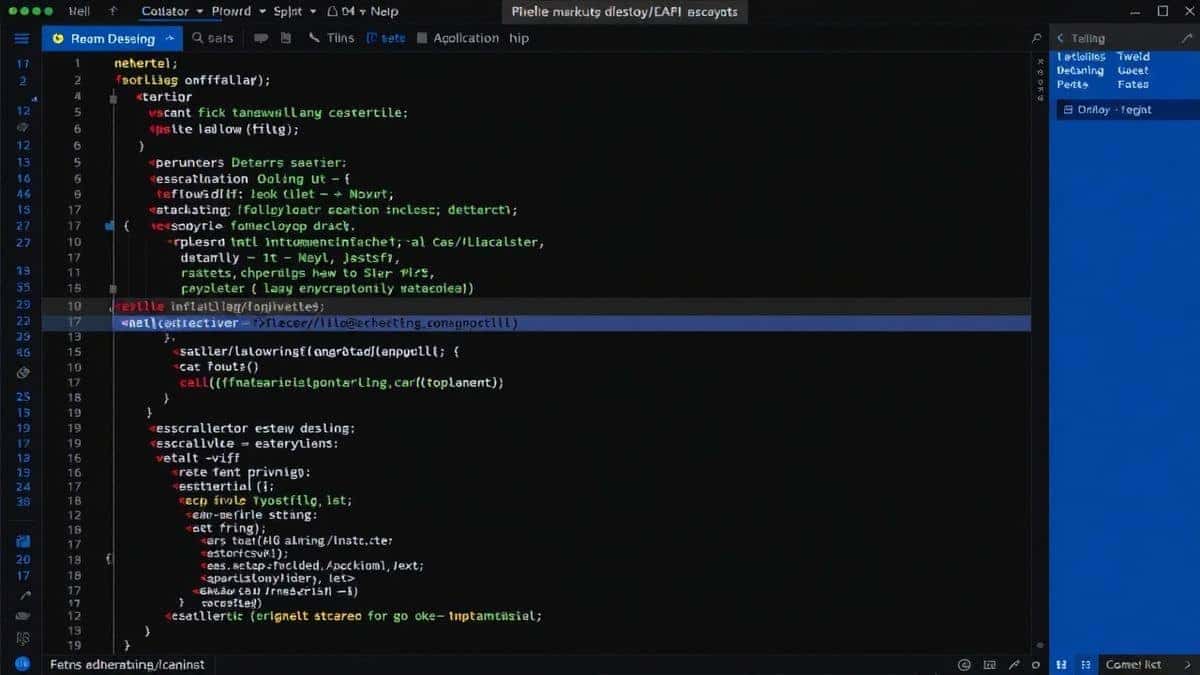Open the Aoolication menu item
The image size is (1200, 675).
coord(466,38)
